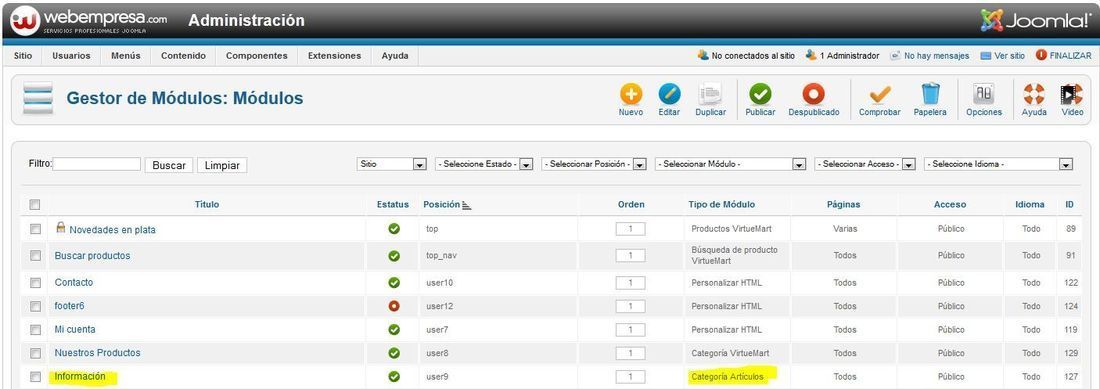Image resolution: width=1100 pixels, height=389 pixels.
Task: Tick the Nuestros Productos checkbox
Action: 35,353
